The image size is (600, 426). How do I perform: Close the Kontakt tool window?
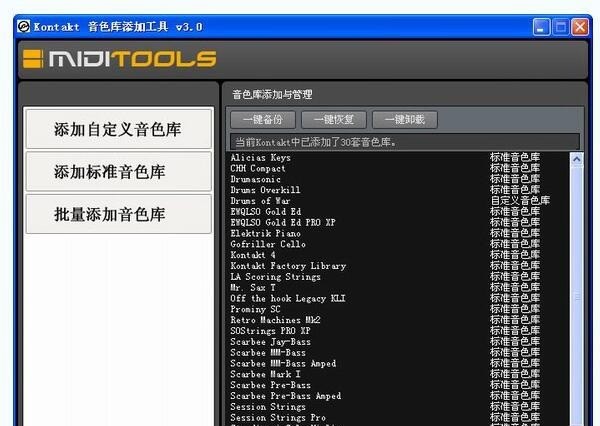pos(580,27)
